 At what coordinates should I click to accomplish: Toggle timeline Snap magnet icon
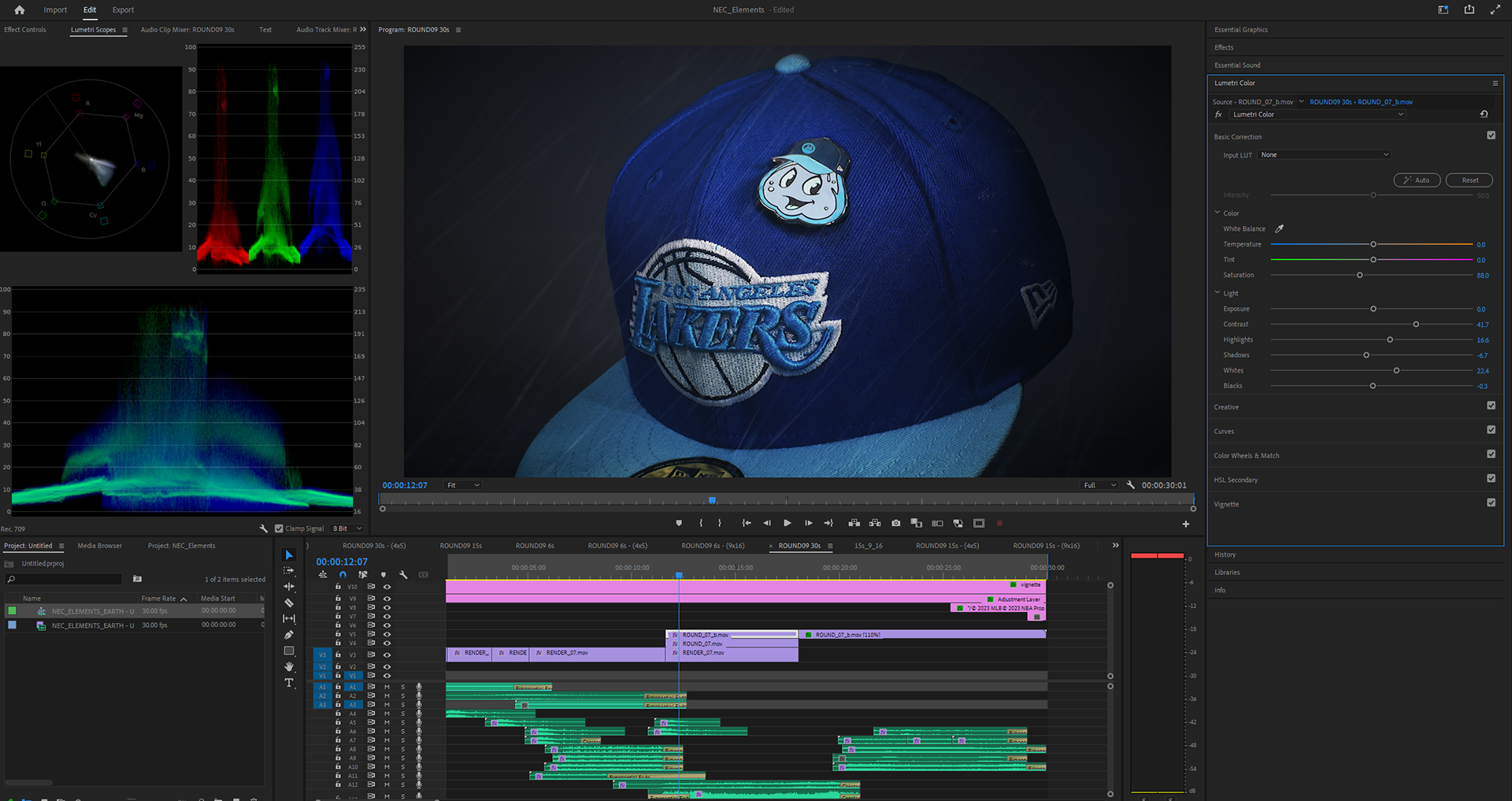[343, 575]
